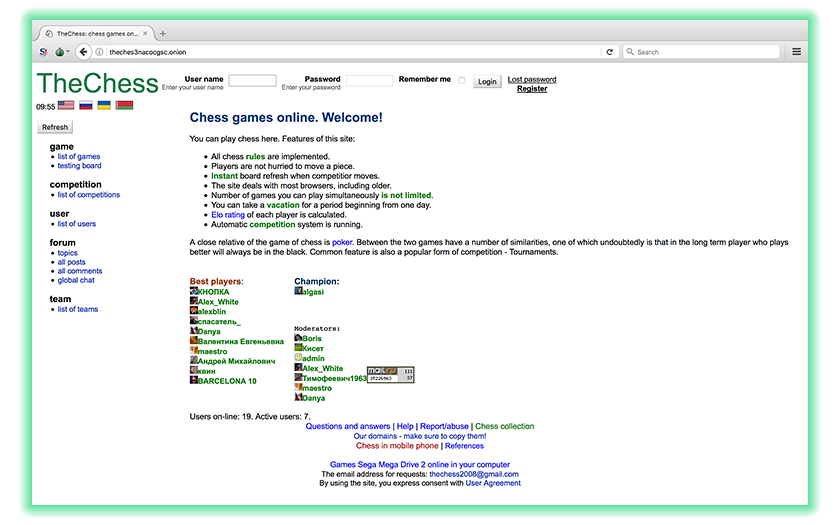Reload the page with the address bar refresh icon
The width and height of the screenshot is (840, 525).
(610, 52)
